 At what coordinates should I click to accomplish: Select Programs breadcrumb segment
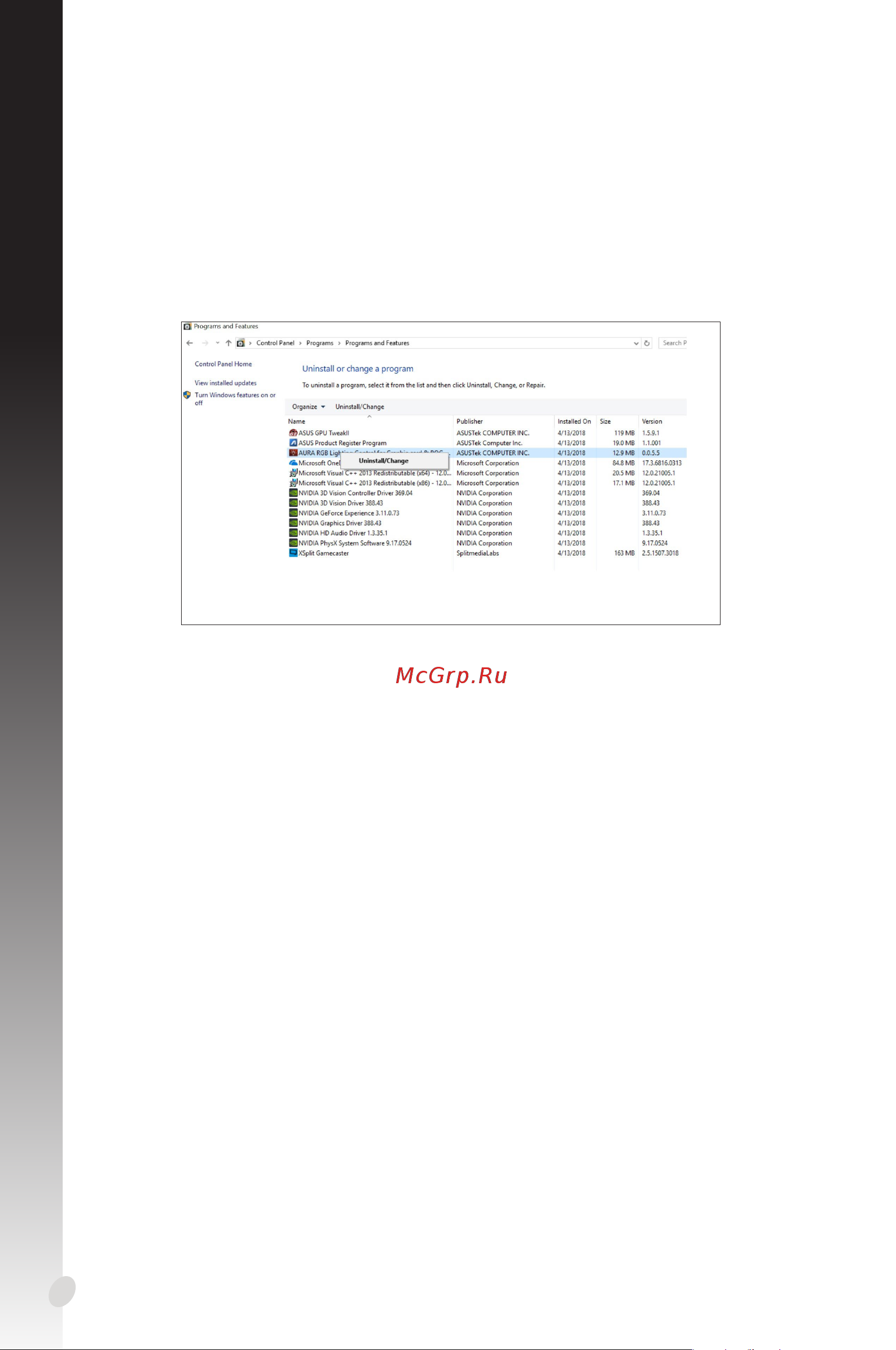point(320,344)
